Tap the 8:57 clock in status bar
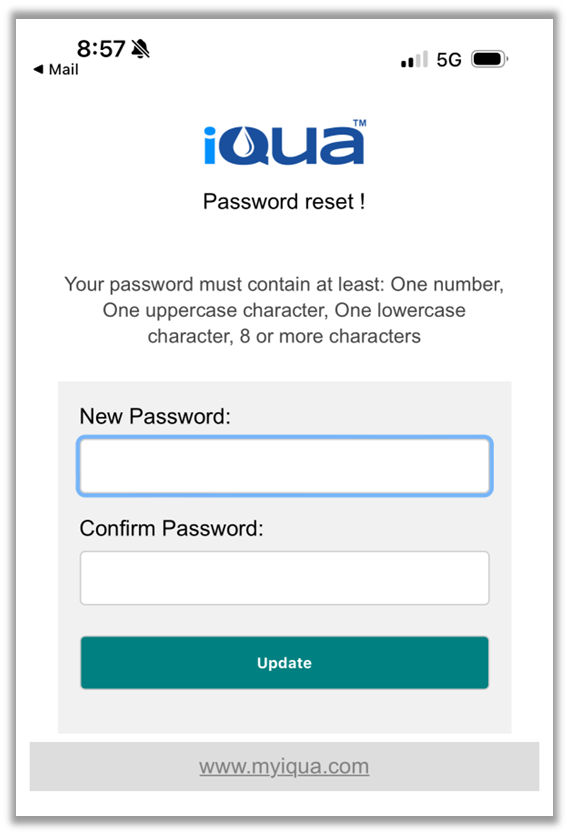 coord(101,49)
